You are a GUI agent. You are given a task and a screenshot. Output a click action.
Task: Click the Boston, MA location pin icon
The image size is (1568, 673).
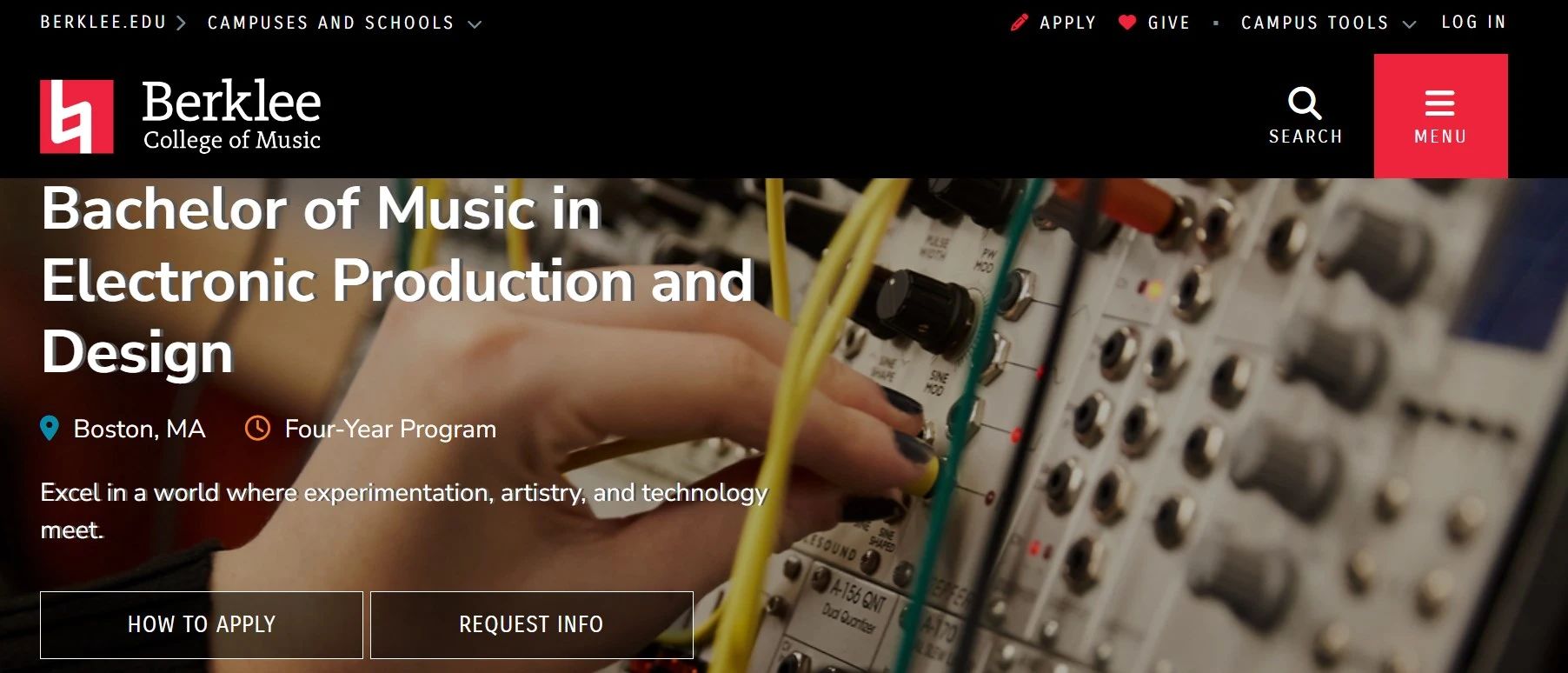[50, 428]
